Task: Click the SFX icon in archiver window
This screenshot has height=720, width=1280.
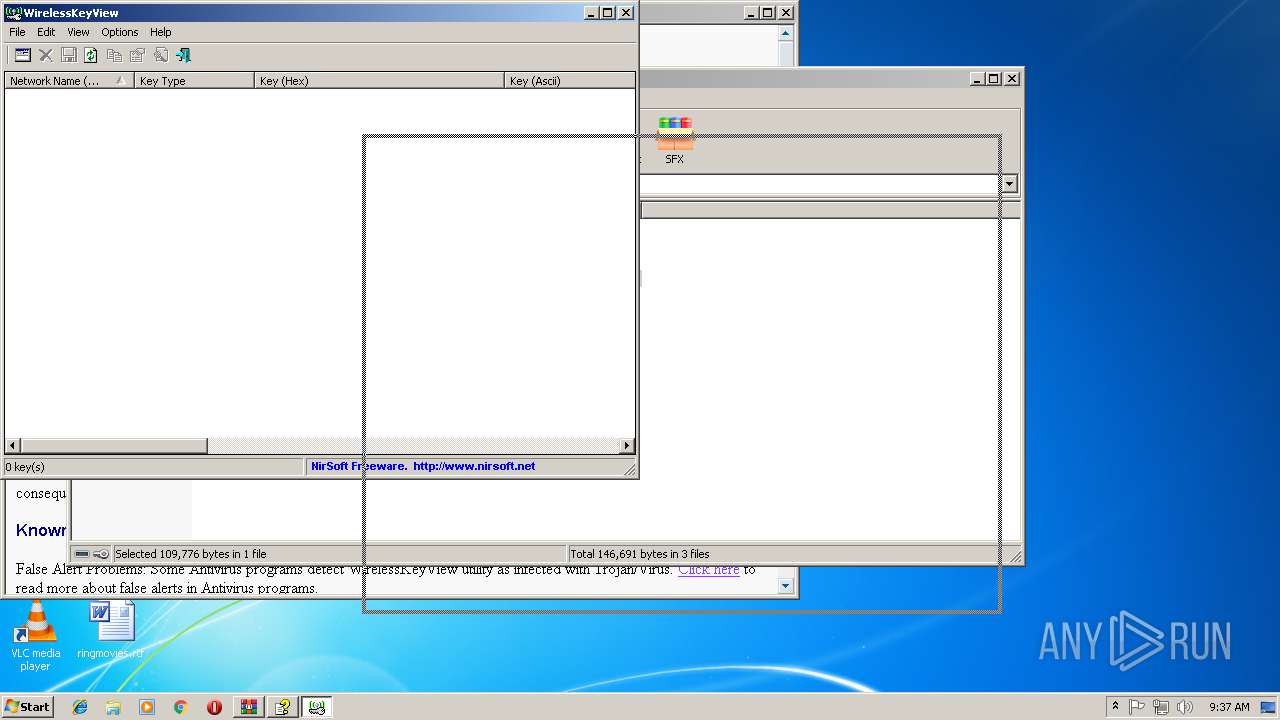Action: tap(675, 141)
